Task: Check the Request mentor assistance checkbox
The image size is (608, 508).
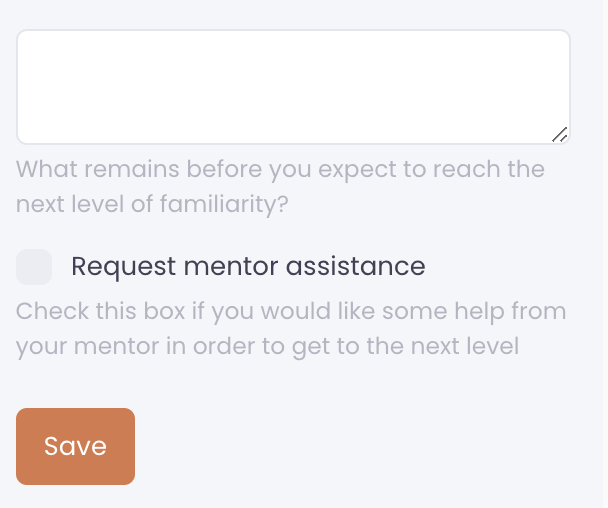Action: (x=34, y=268)
